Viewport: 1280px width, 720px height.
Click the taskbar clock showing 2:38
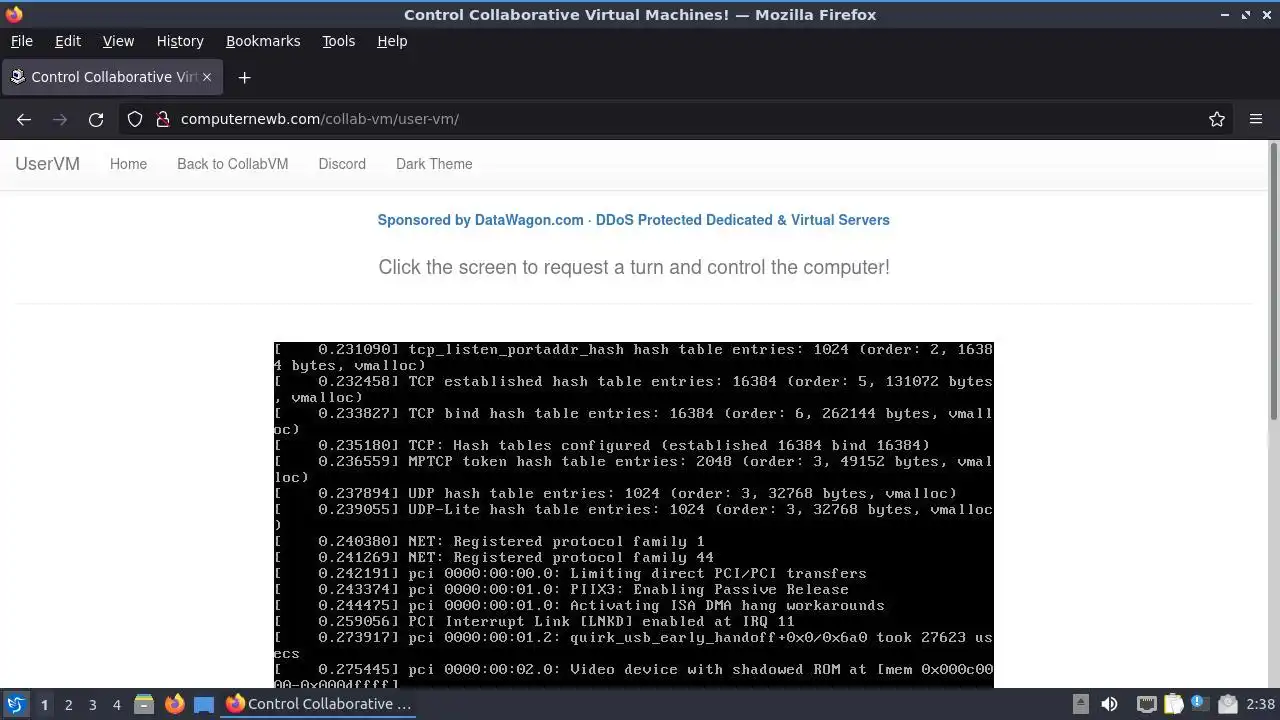pos(1260,704)
